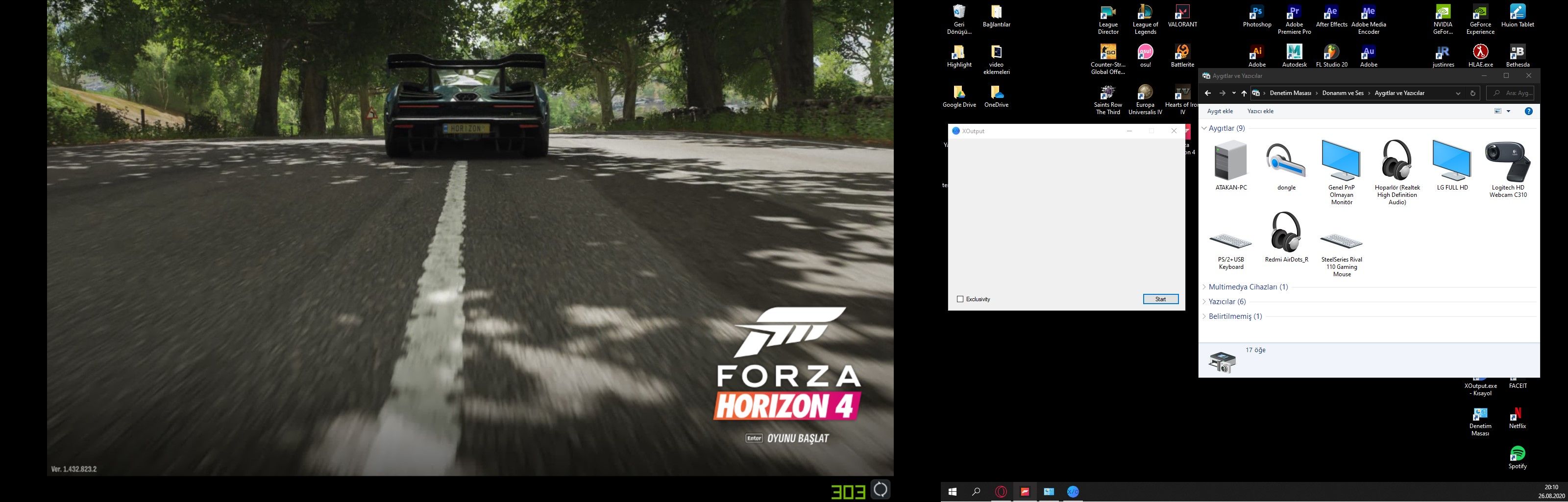The width and height of the screenshot is (1568, 502).
Task: Launch Photoshop from the desktop
Action: coord(1257,16)
